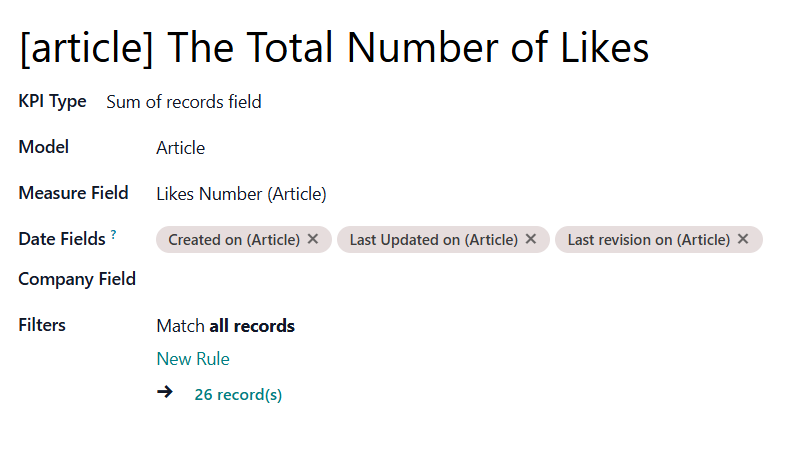Show the Date Fields help tooltip icon
802x449 pixels.
(113, 235)
